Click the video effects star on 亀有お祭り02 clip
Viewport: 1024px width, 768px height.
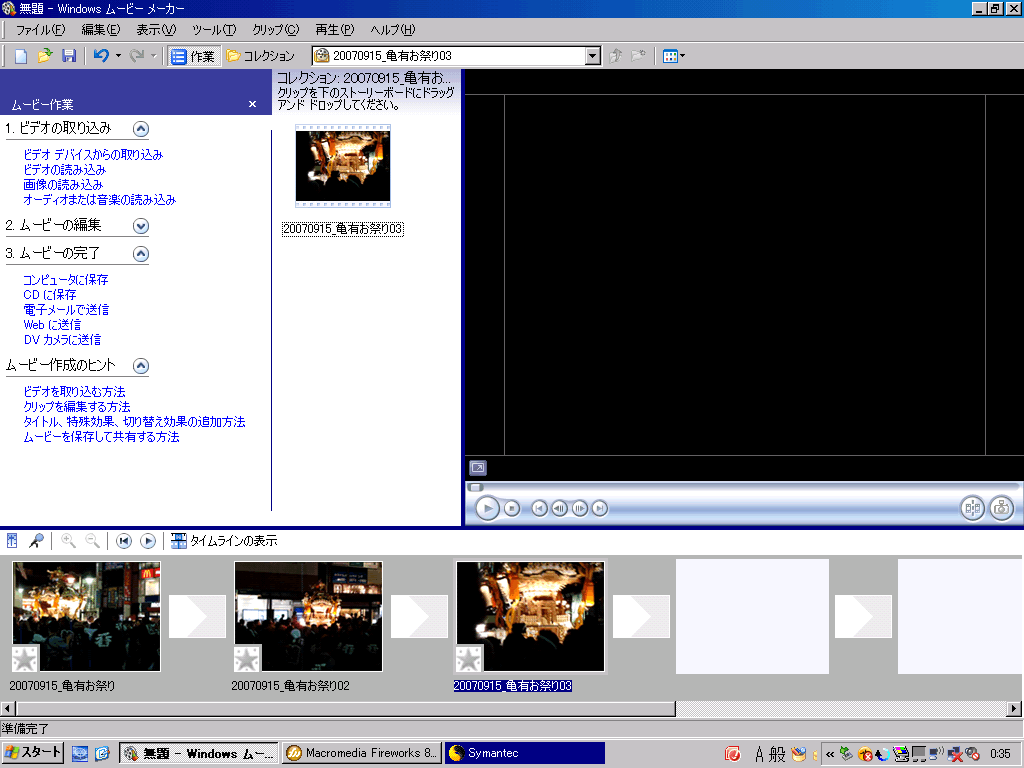coord(247,659)
